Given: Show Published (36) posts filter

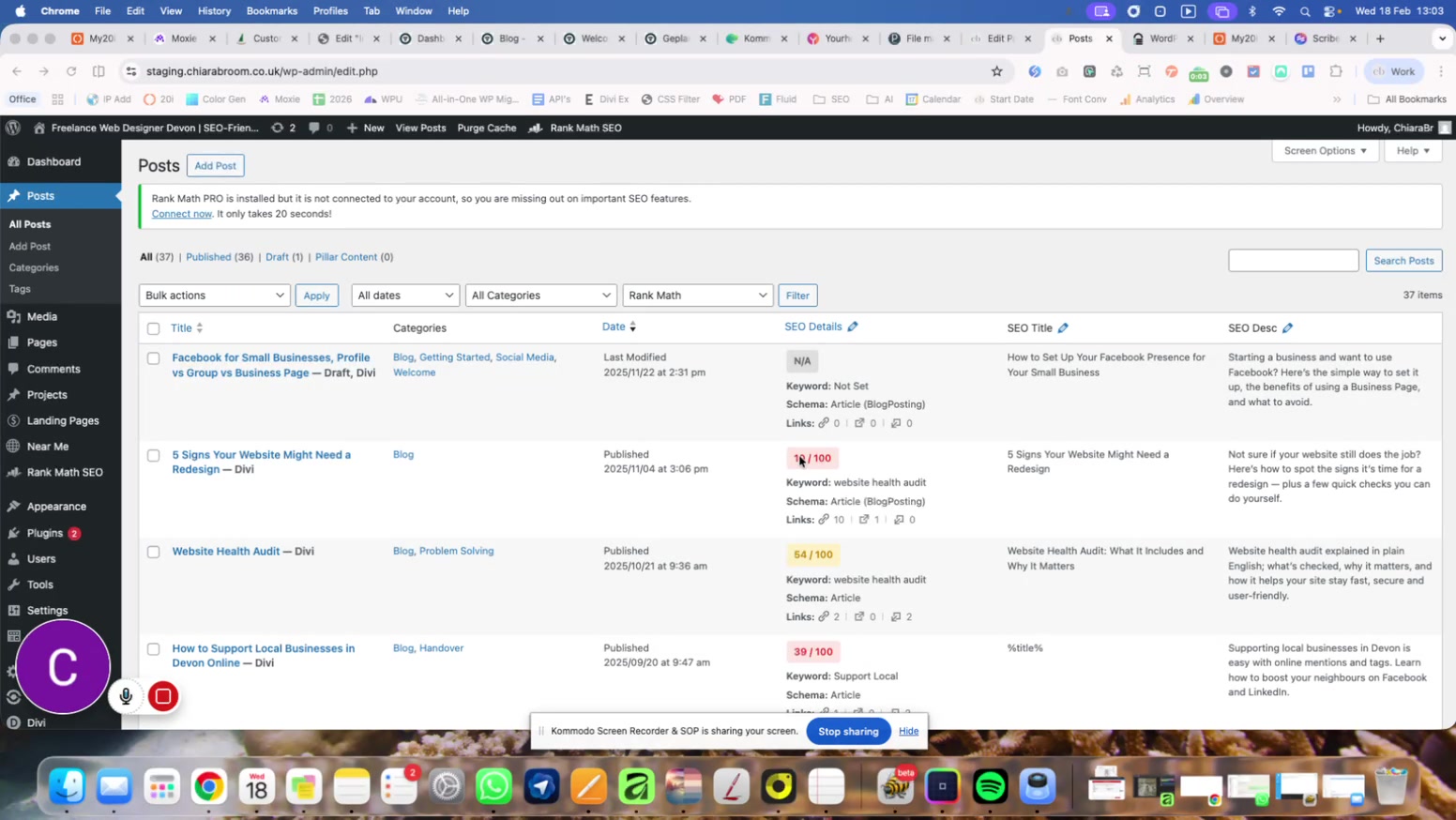Looking at the screenshot, I should click(x=220, y=257).
